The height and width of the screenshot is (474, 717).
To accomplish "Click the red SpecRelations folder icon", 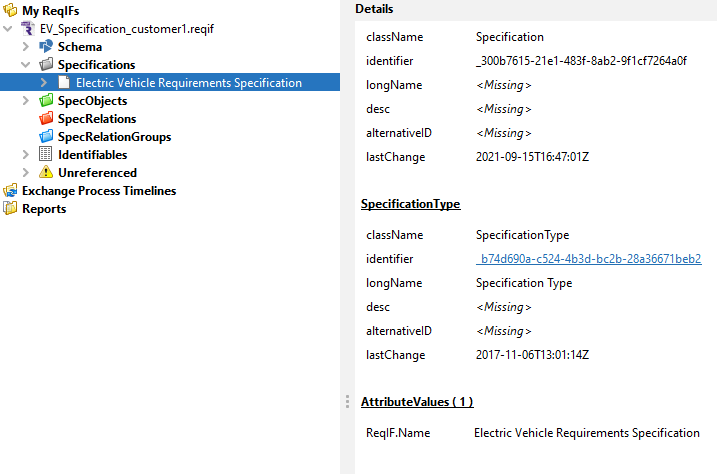I will coord(46,119).
